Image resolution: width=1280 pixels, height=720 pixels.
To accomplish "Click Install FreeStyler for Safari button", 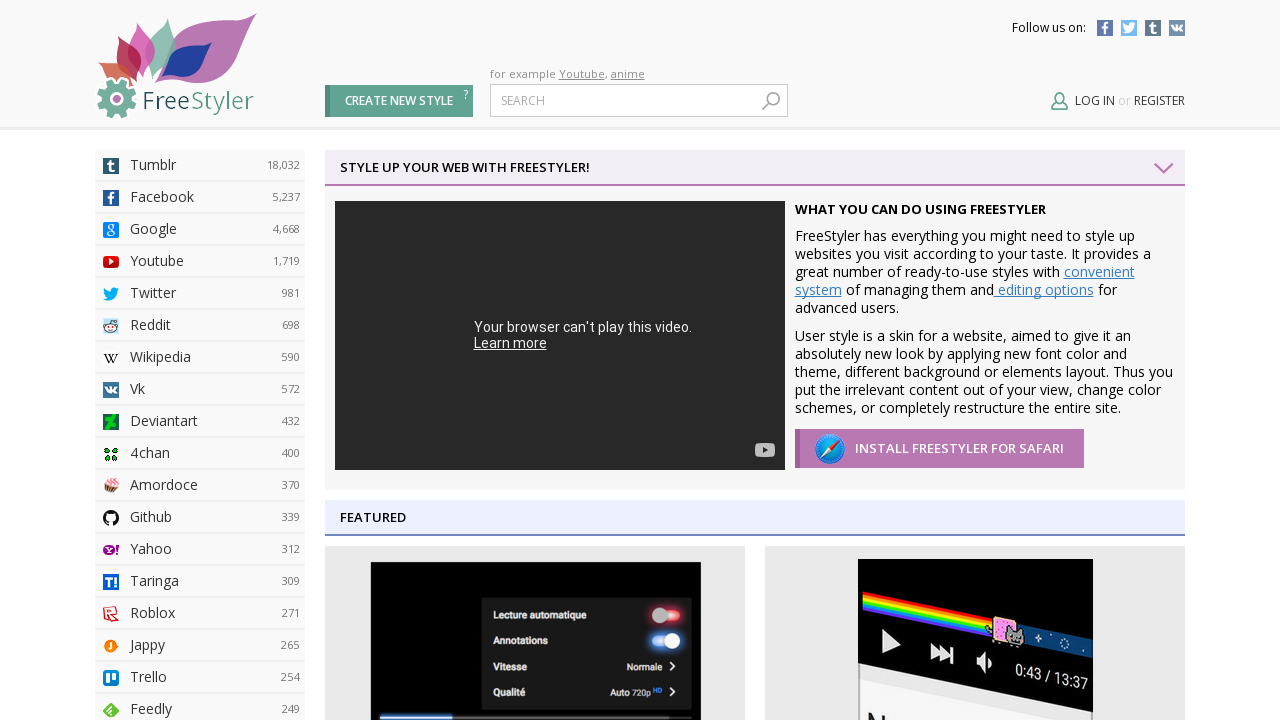I will click(x=939, y=448).
